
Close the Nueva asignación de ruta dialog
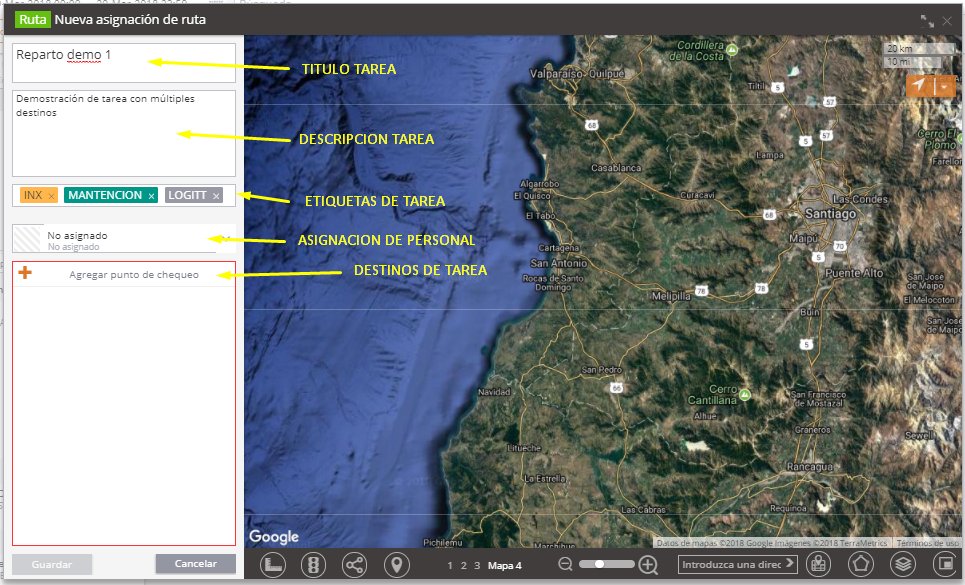947,21
